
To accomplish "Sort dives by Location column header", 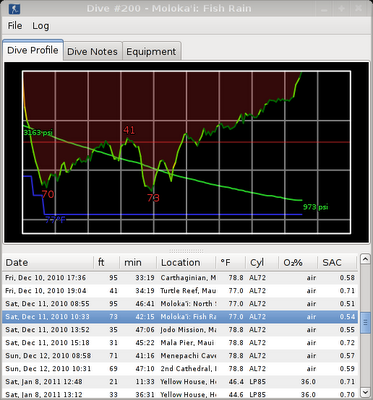I will coord(186,263).
